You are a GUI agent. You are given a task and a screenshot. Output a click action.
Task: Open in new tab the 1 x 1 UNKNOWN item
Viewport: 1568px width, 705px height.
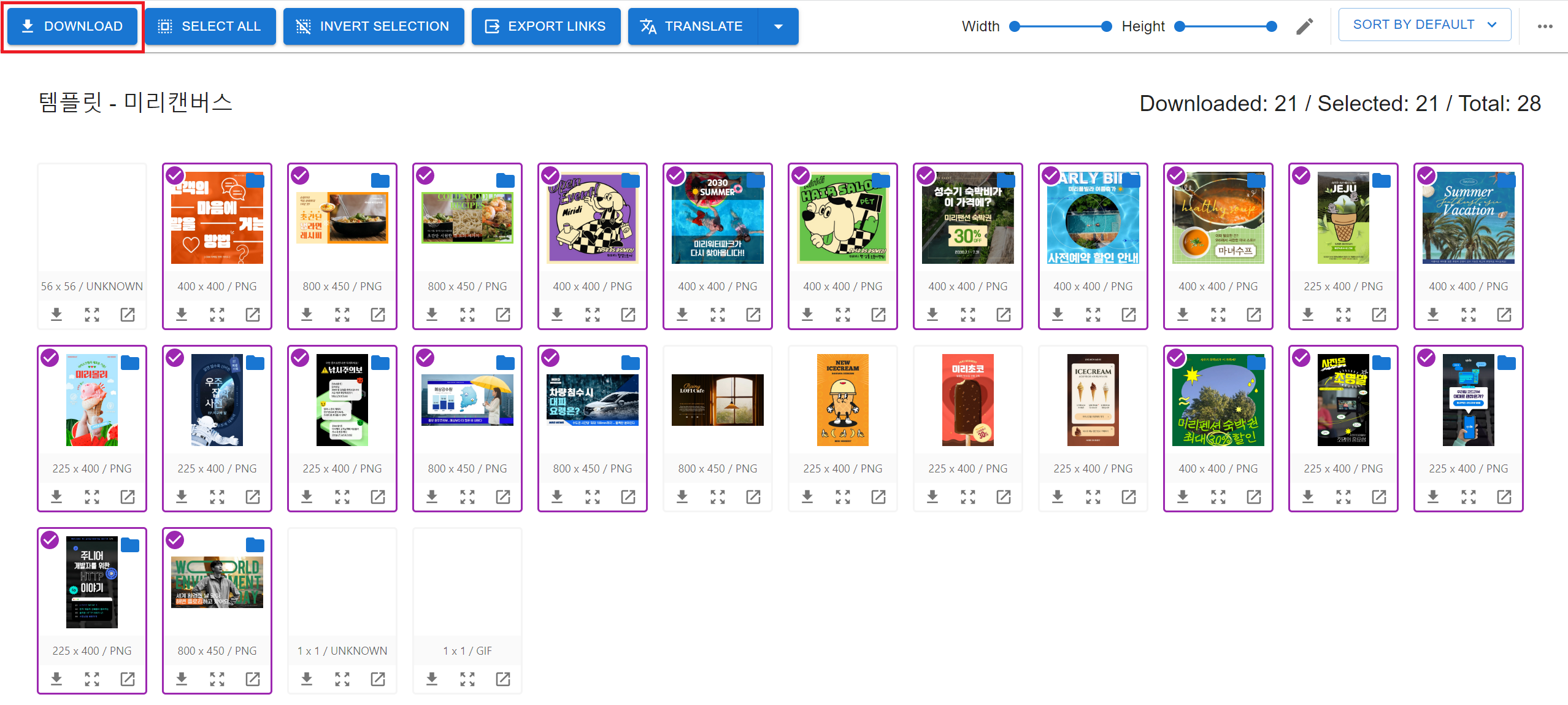(378, 679)
